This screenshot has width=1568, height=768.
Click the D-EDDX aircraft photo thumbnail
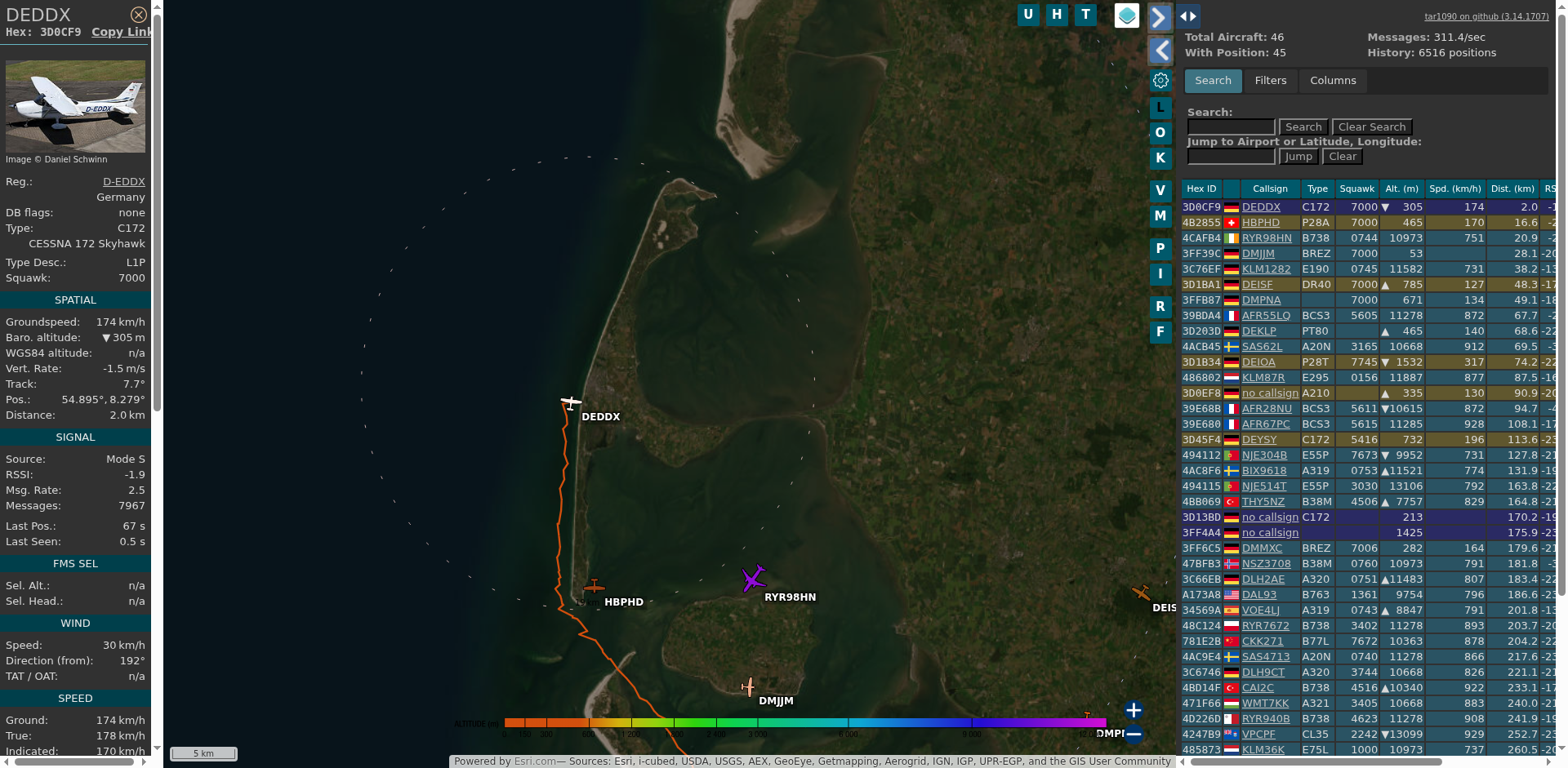75,106
